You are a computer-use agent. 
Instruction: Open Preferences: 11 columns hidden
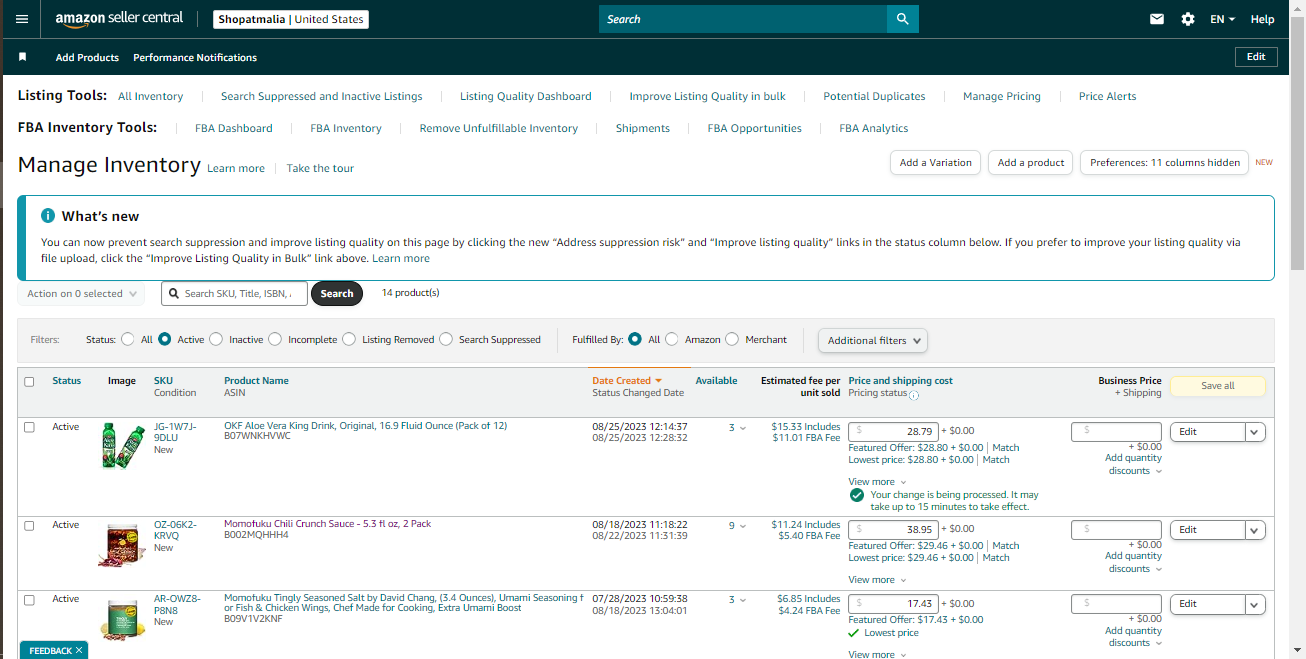pos(1164,163)
